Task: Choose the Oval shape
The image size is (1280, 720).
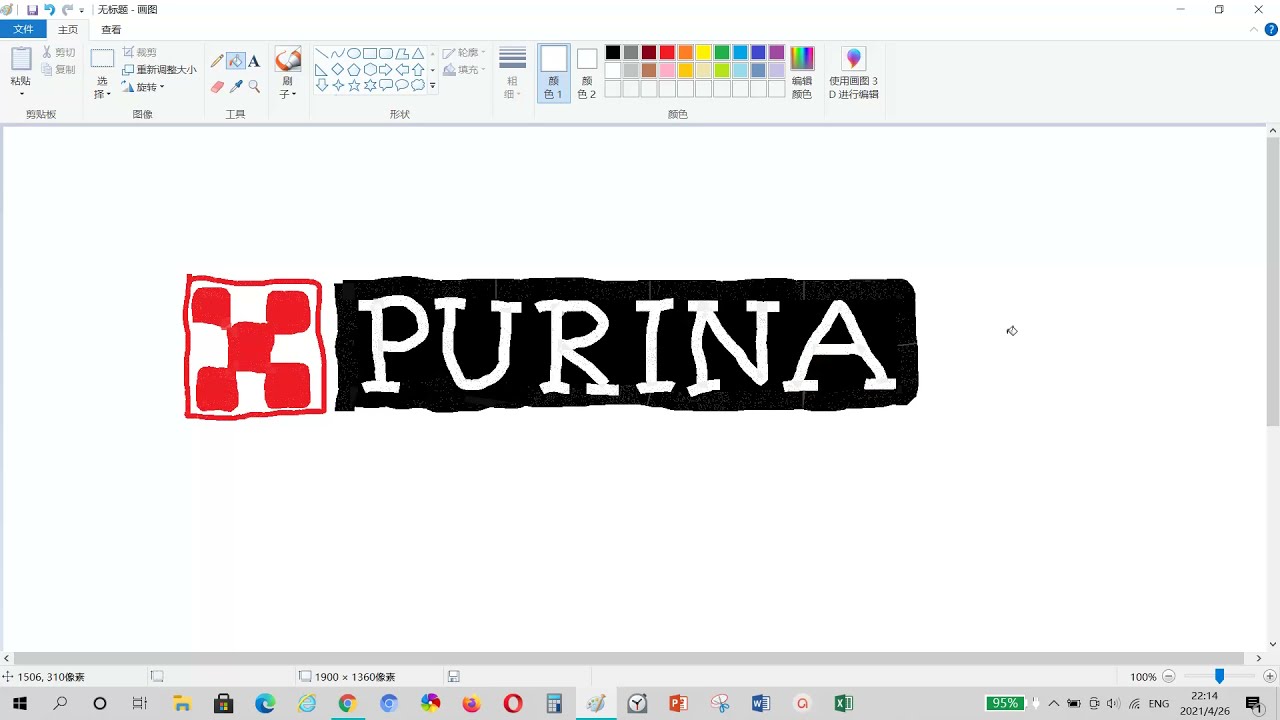Action: click(354, 54)
